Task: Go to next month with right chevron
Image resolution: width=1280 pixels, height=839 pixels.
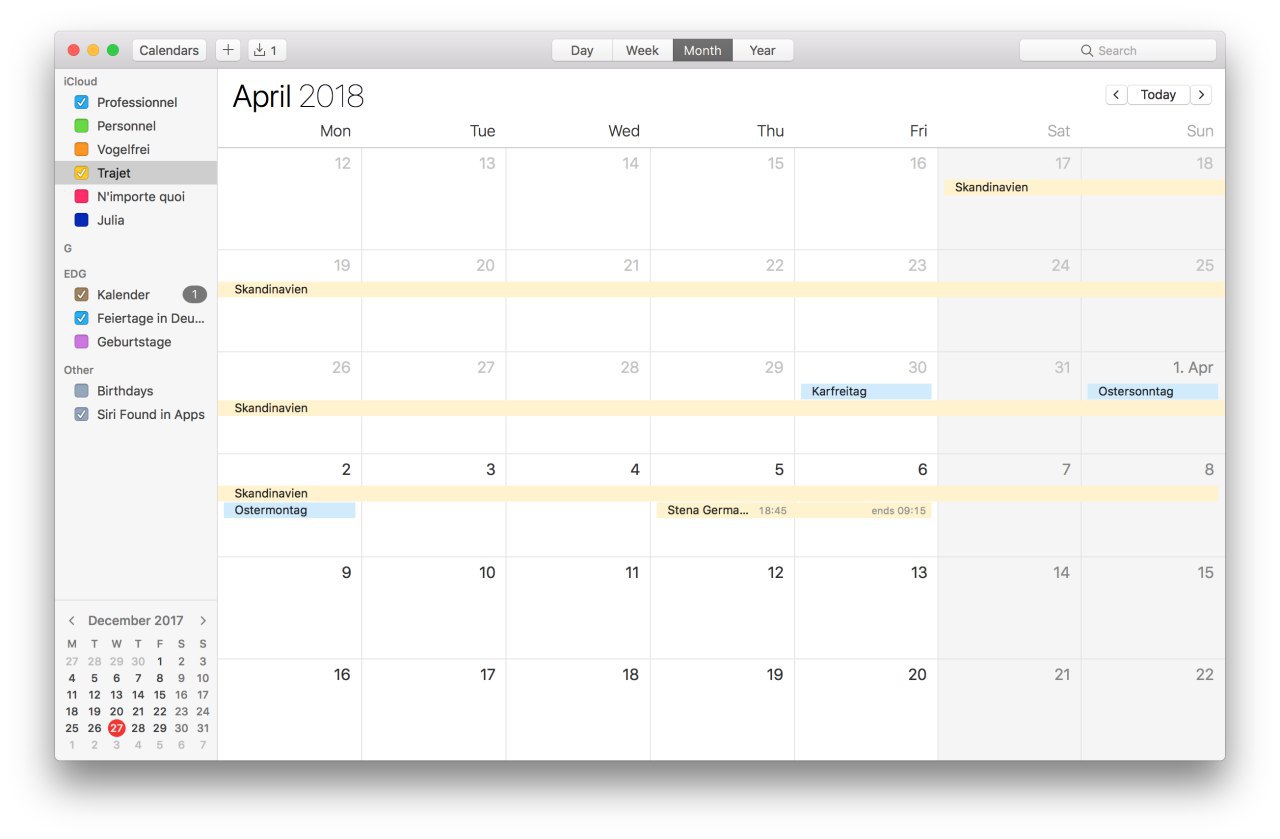Action: (x=1201, y=95)
